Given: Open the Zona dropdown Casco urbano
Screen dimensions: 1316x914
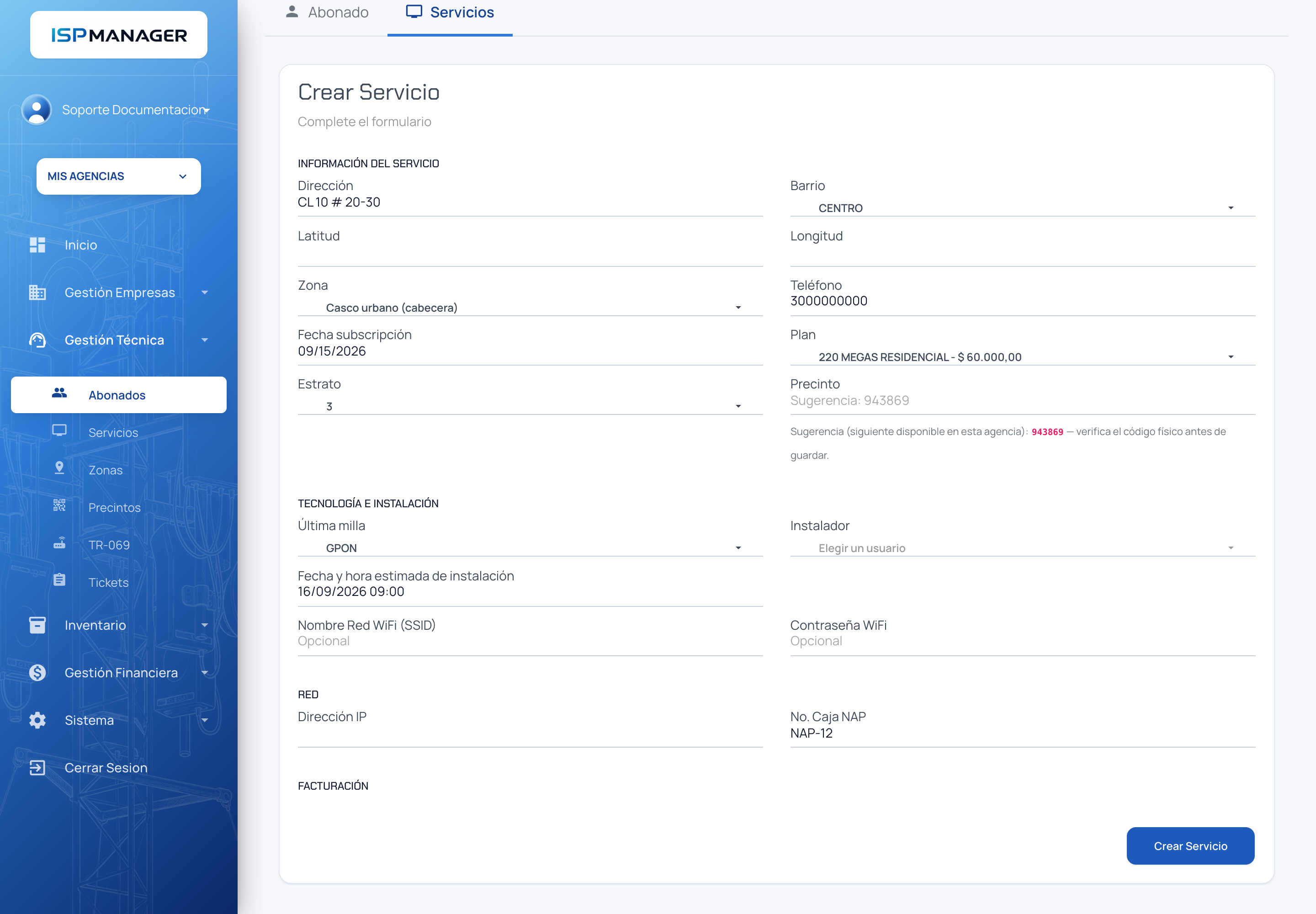Looking at the screenshot, I should coord(531,308).
